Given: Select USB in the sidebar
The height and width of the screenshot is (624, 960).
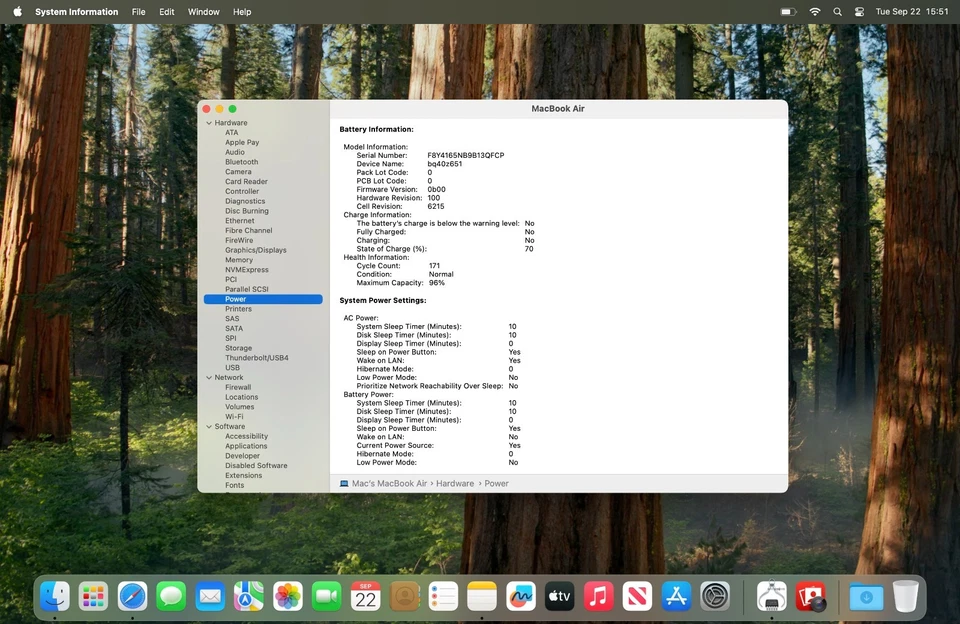Looking at the screenshot, I should pos(232,368).
